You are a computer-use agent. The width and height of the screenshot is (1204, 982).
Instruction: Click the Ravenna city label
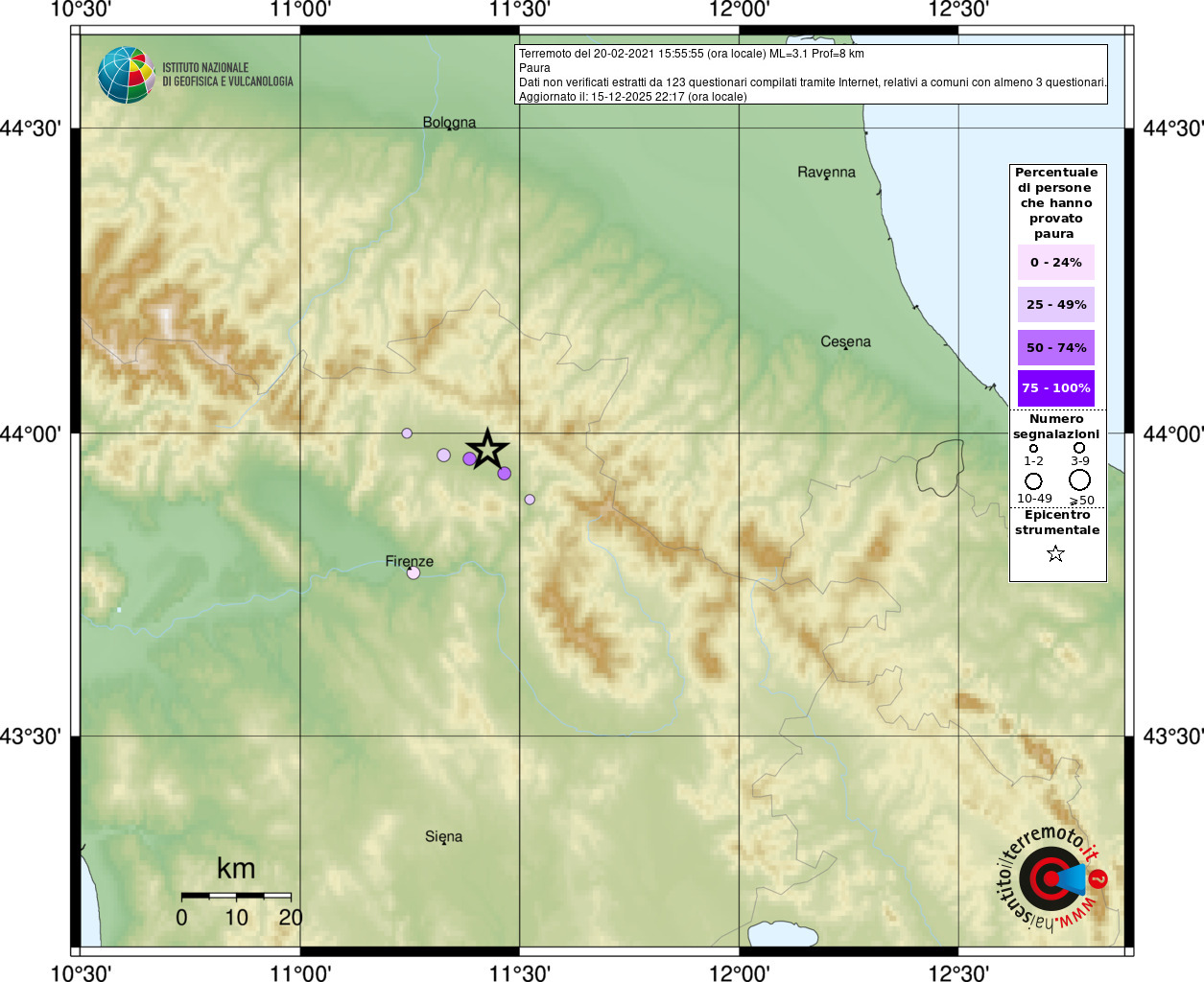[826, 173]
